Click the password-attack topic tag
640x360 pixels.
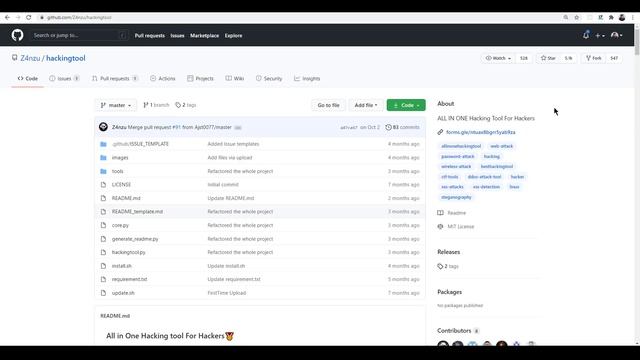coord(458,156)
